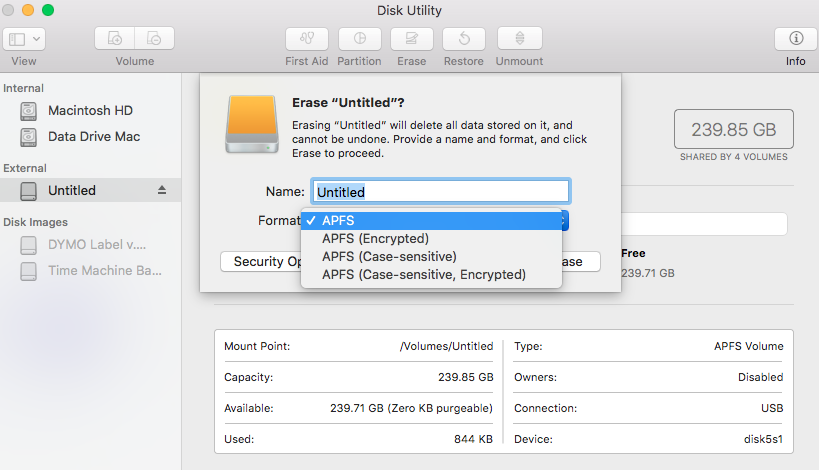Click the APFS Volume type value

pyautogui.click(x=749, y=346)
